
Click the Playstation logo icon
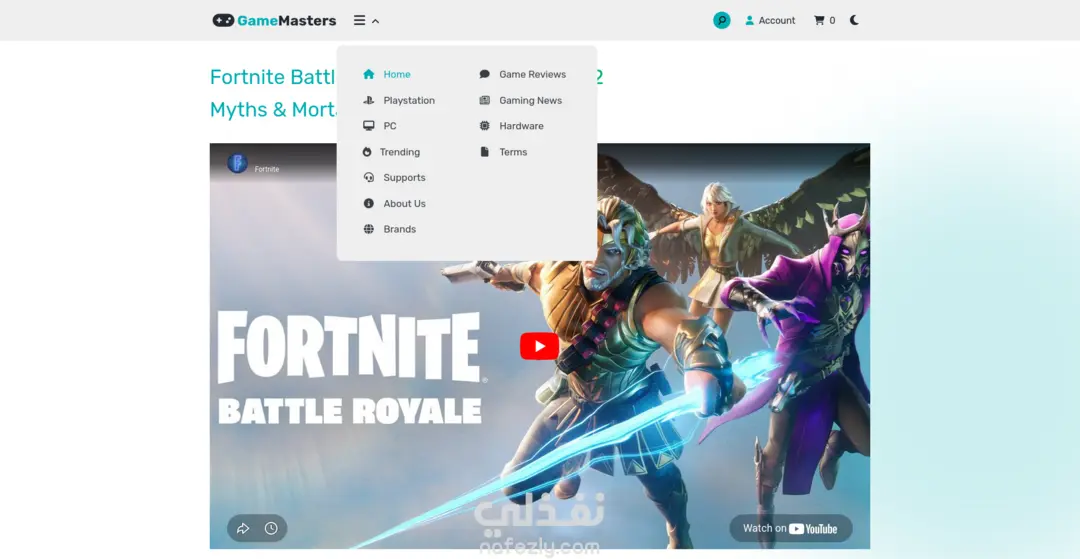click(x=368, y=101)
